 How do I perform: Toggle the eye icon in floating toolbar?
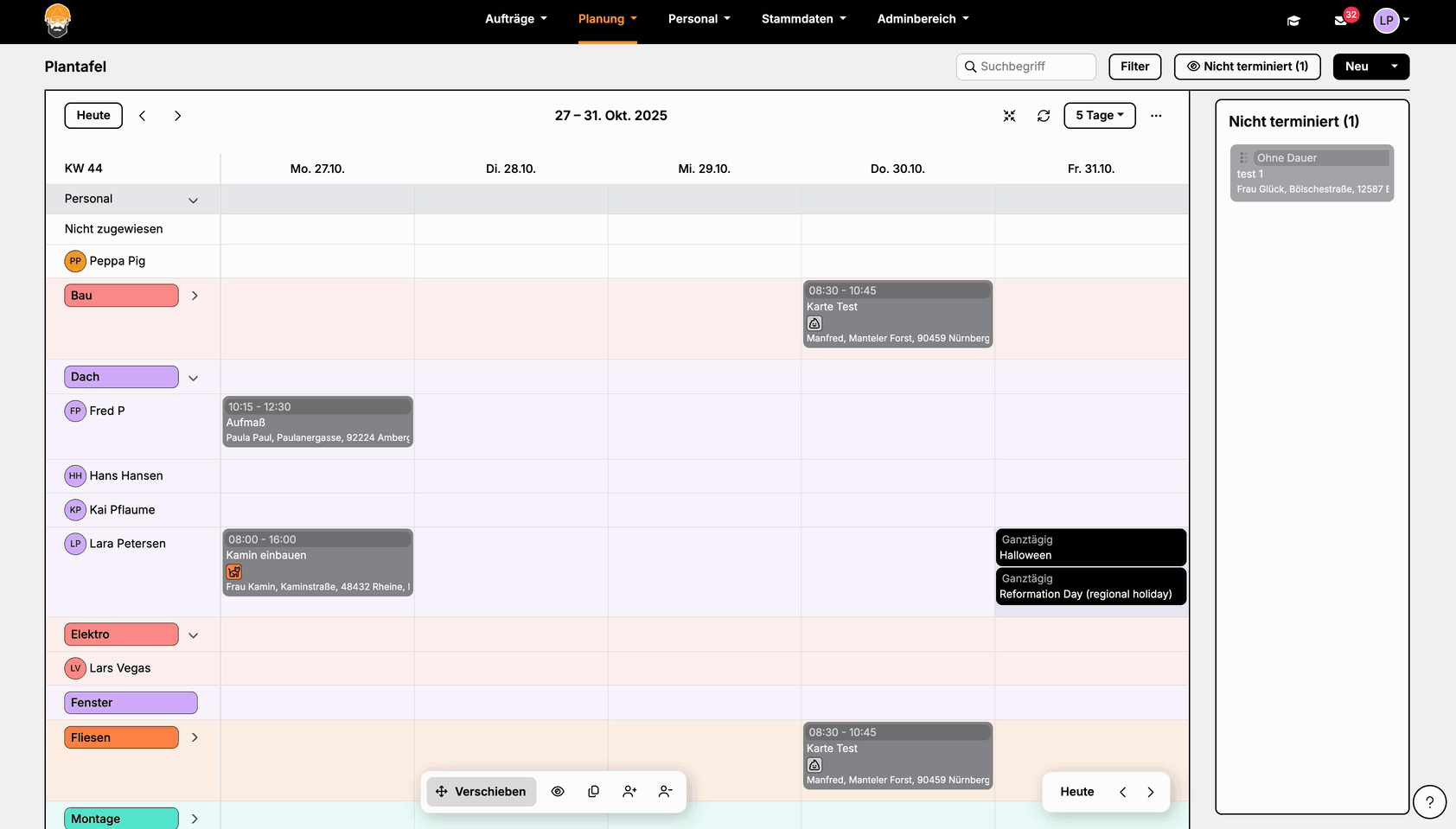(x=558, y=792)
